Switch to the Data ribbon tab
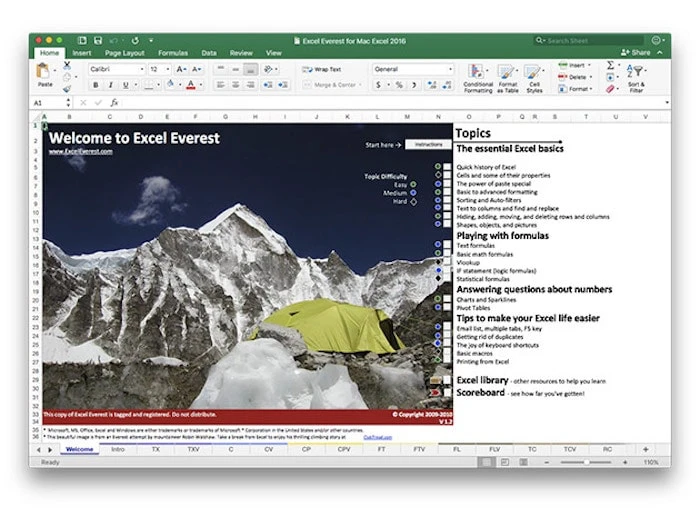700x526 pixels. pyautogui.click(x=209, y=53)
